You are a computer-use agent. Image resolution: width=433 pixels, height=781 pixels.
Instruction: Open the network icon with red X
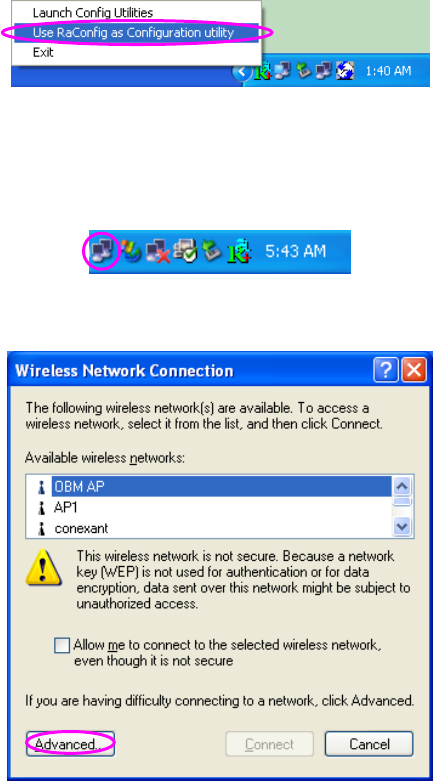coord(158,252)
